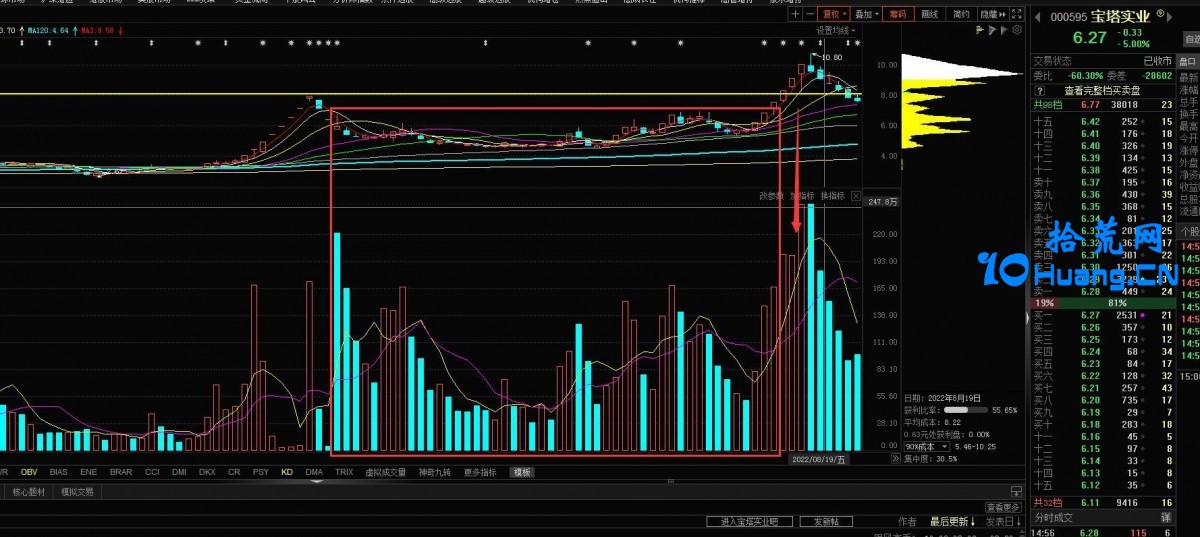
Task: Click 换指标 to change indicator
Action: pos(833,196)
